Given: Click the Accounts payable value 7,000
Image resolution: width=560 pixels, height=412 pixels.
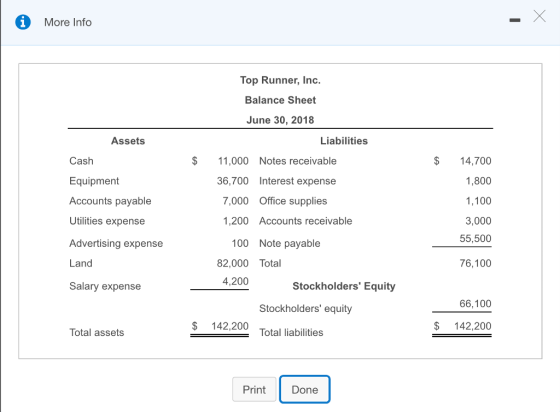Looking at the screenshot, I should pos(235,201).
